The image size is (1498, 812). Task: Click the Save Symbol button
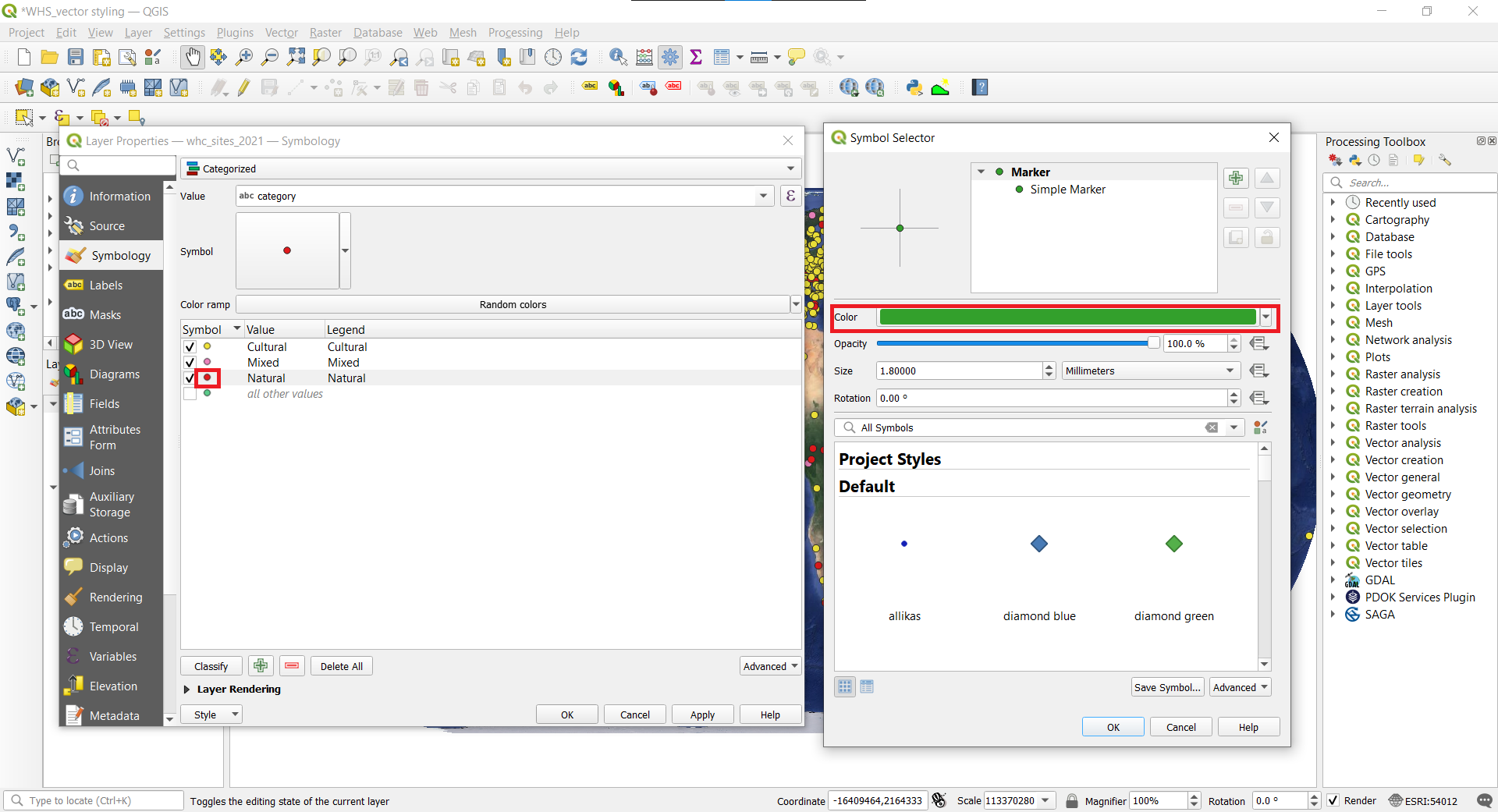[1167, 687]
